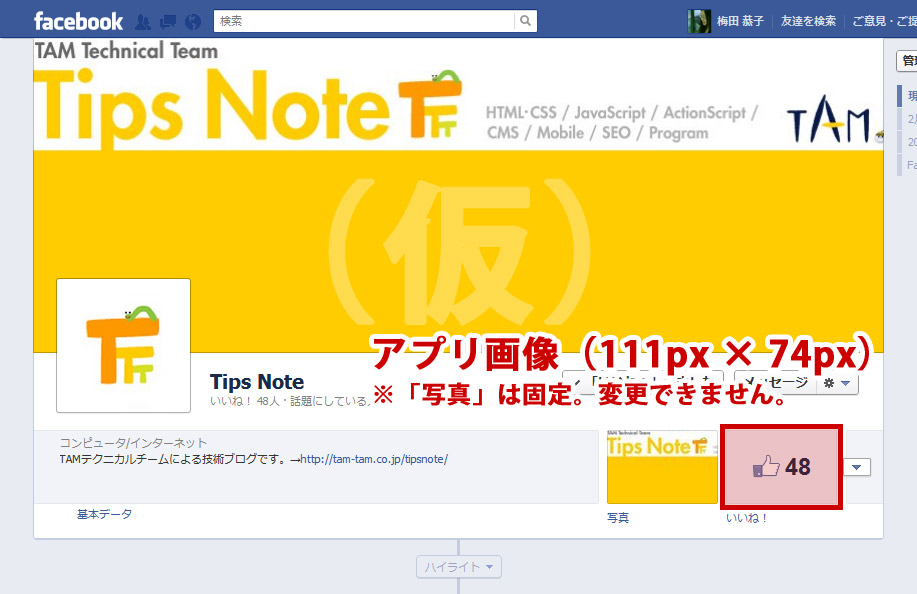Click the Tips Note page title
Image resolution: width=917 pixels, height=594 pixels.
pyautogui.click(x=257, y=382)
